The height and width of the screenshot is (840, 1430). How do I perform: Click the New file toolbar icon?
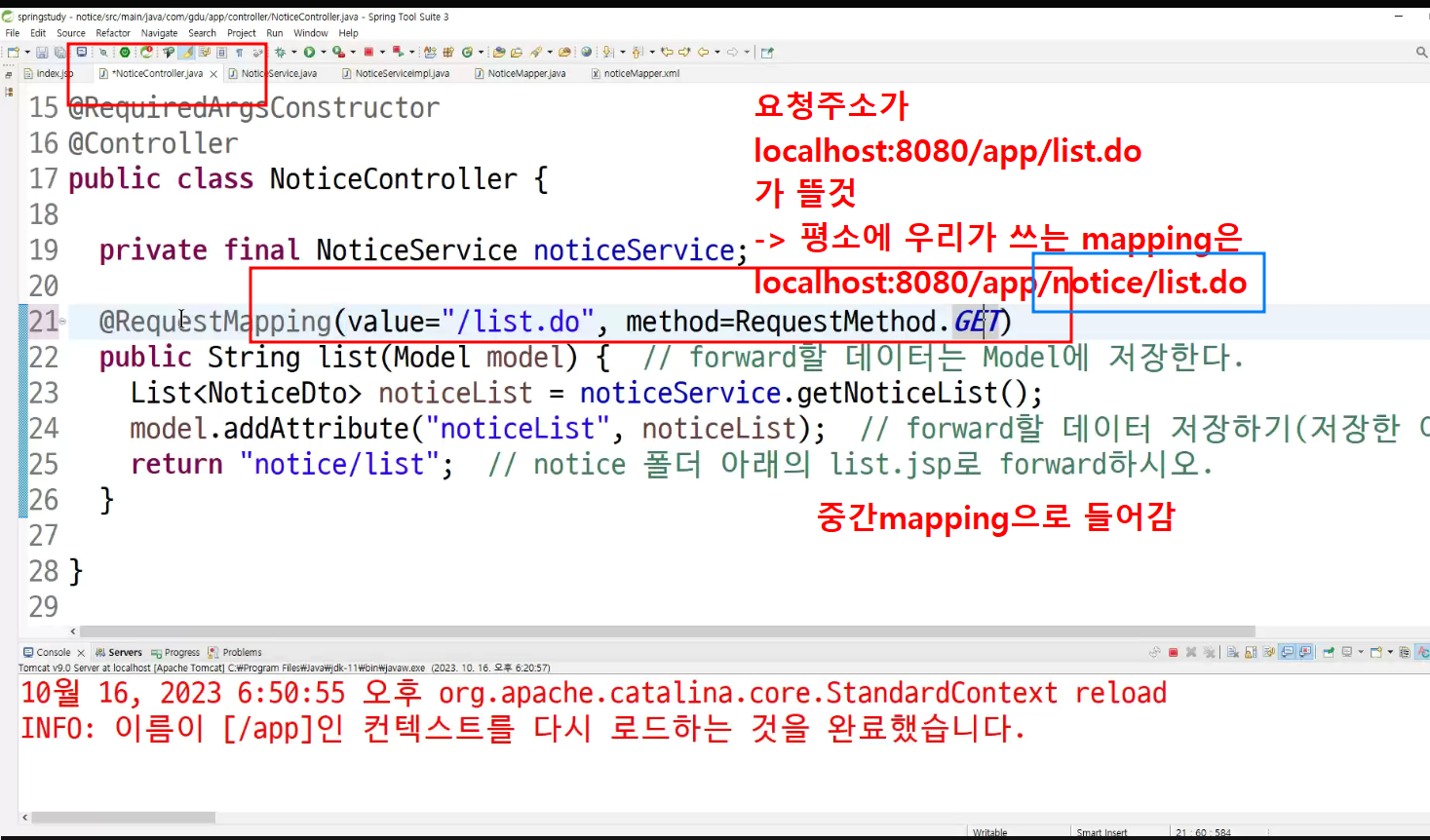pos(13,53)
